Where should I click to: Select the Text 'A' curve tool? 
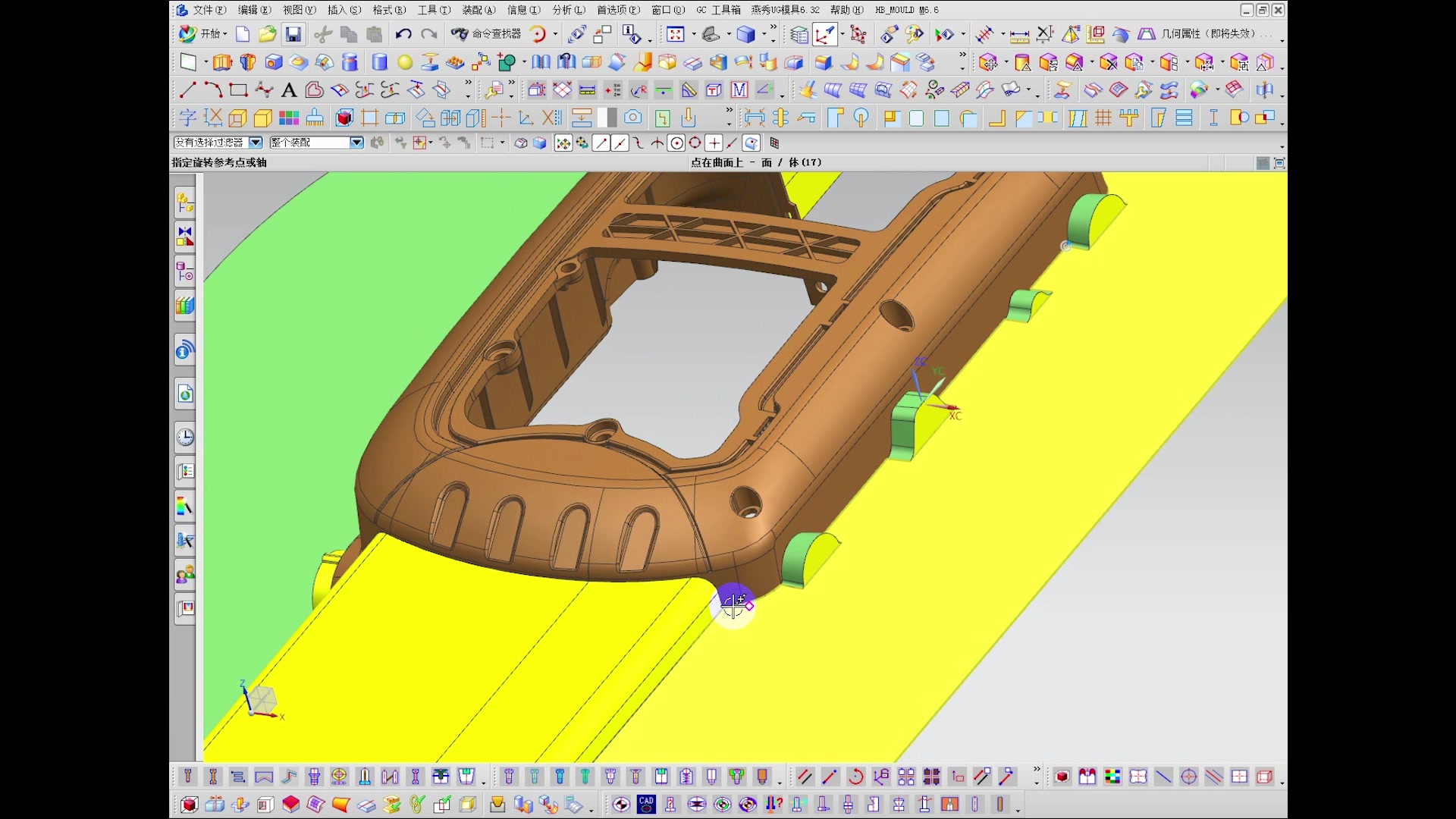[x=289, y=90]
